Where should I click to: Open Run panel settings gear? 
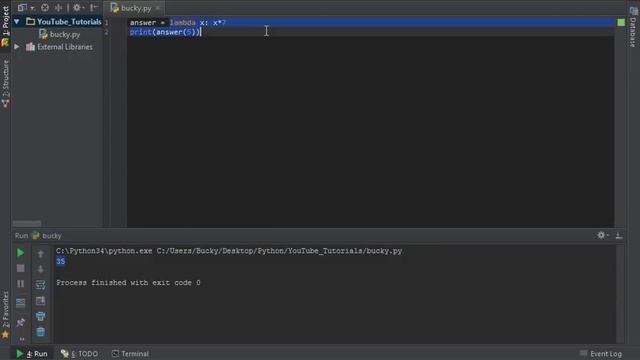tap(602, 235)
